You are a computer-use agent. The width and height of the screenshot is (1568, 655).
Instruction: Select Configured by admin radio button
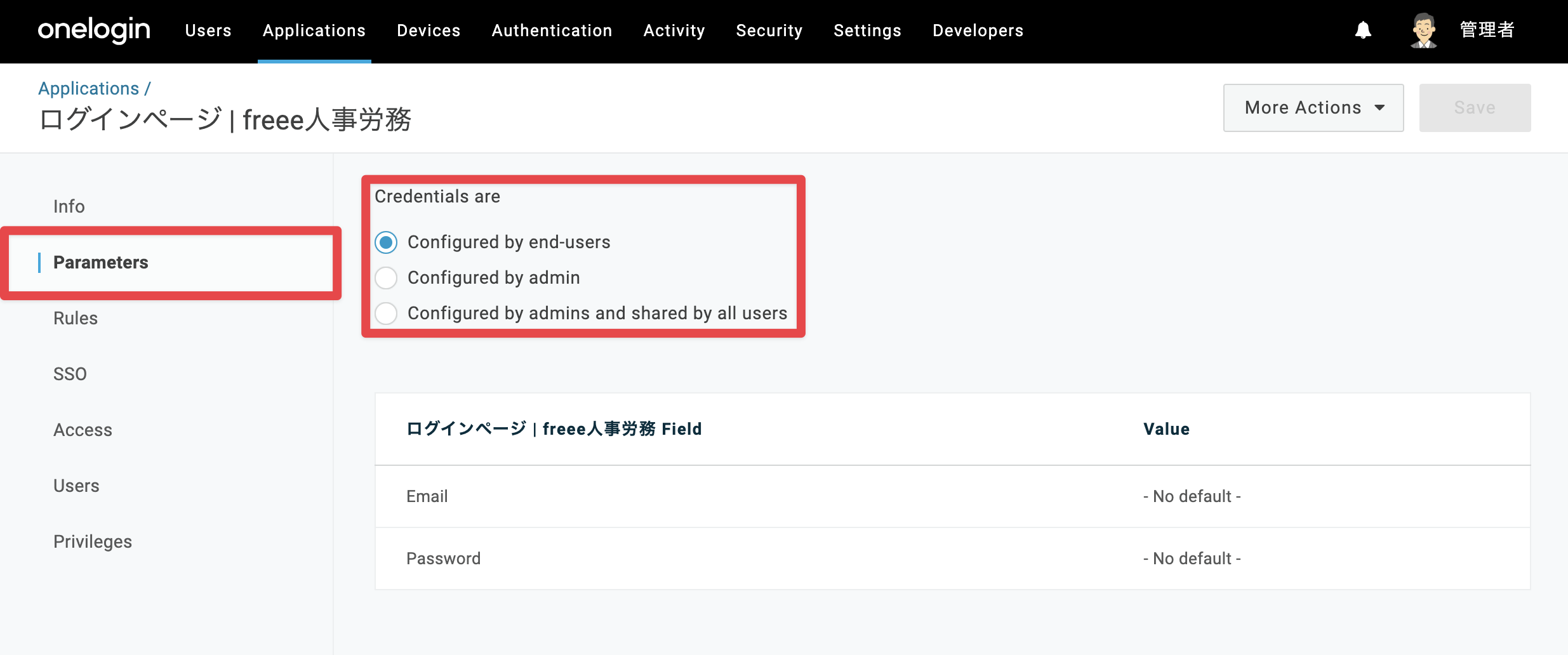coord(386,278)
